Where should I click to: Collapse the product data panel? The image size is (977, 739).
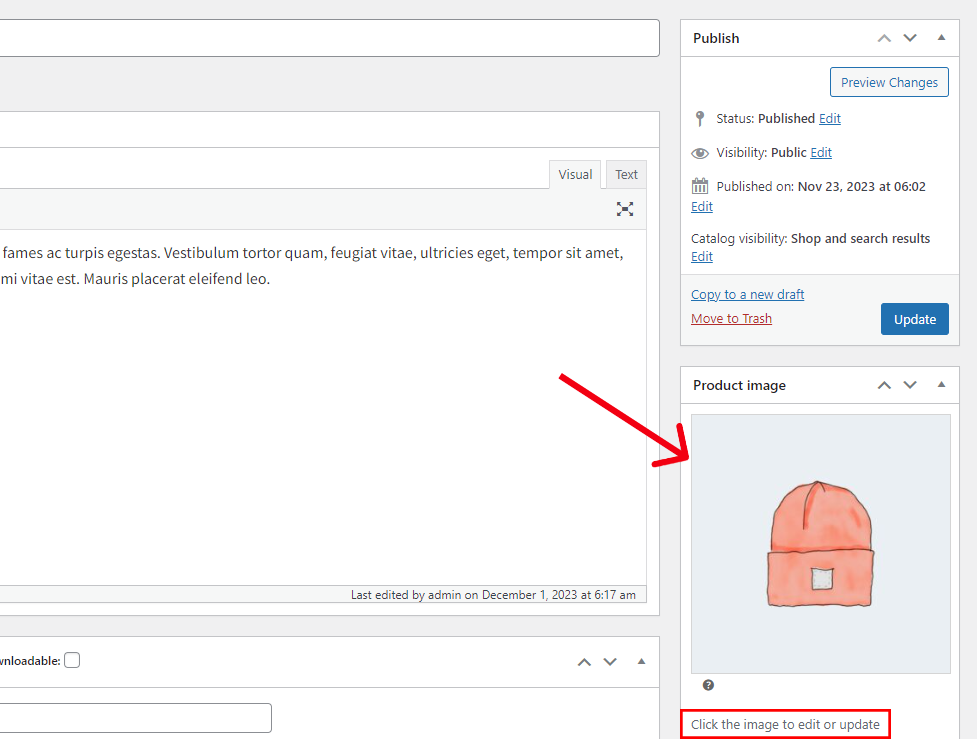tap(641, 661)
